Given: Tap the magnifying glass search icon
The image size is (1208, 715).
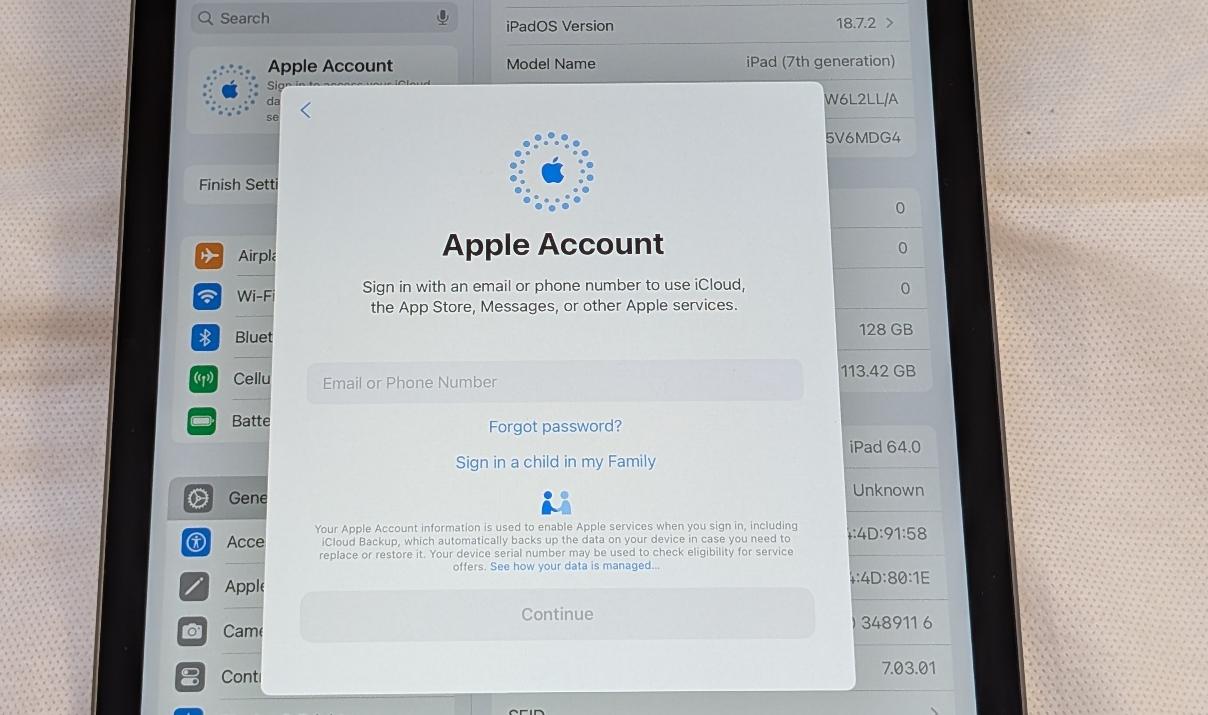Looking at the screenshot, I should [206, 18].
